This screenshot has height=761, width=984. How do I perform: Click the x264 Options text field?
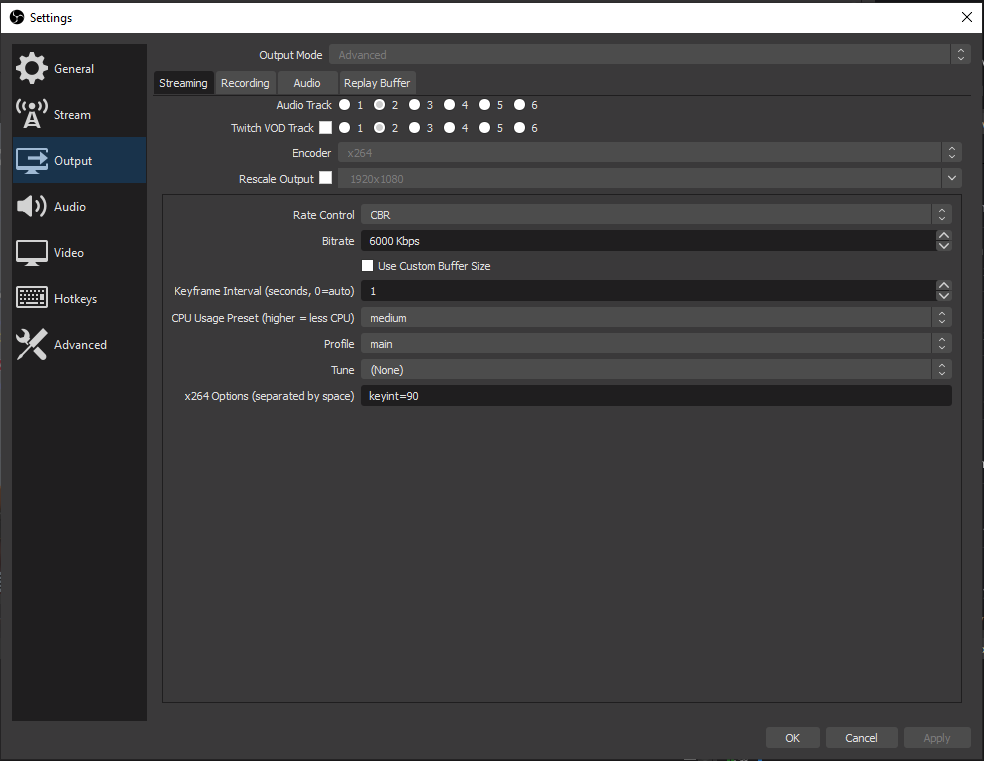tap(656, 395)
